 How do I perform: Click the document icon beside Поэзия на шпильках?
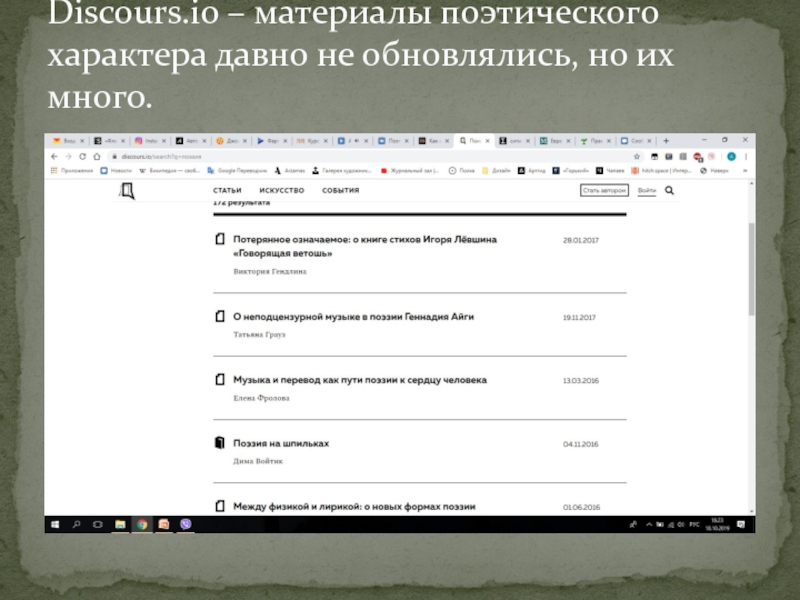pyautogui.click(x=220, y=442)
